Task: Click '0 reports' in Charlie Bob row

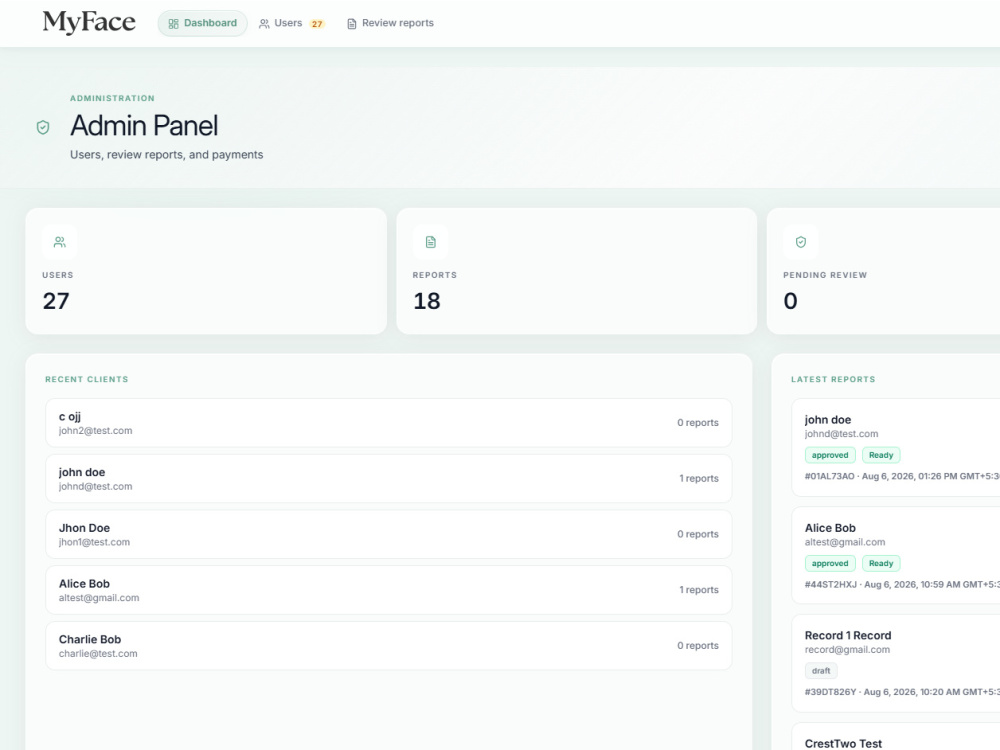Action: tap(698, 645)
